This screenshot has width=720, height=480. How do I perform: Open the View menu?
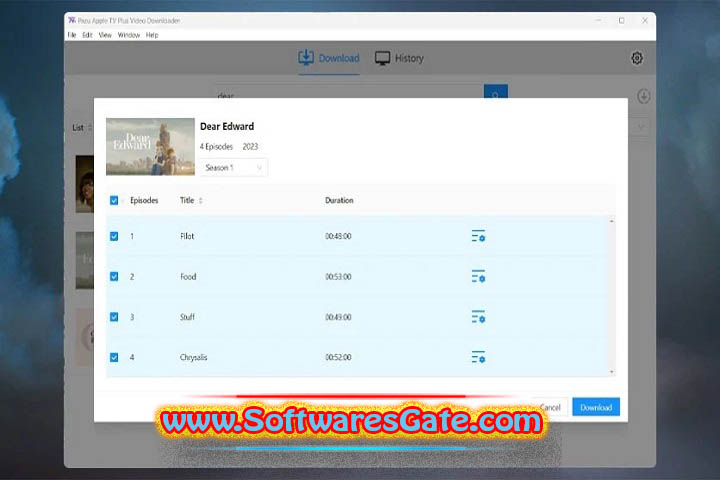(x=105, y=35)
